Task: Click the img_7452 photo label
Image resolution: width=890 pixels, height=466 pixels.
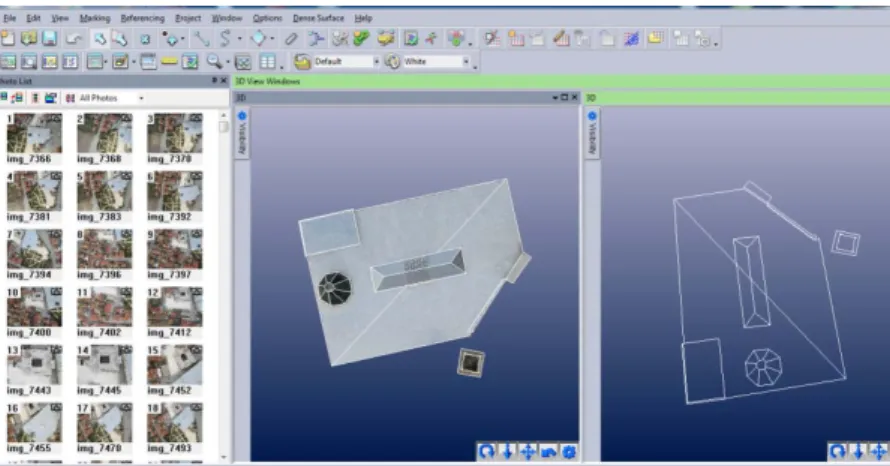Action: point(169,391)
